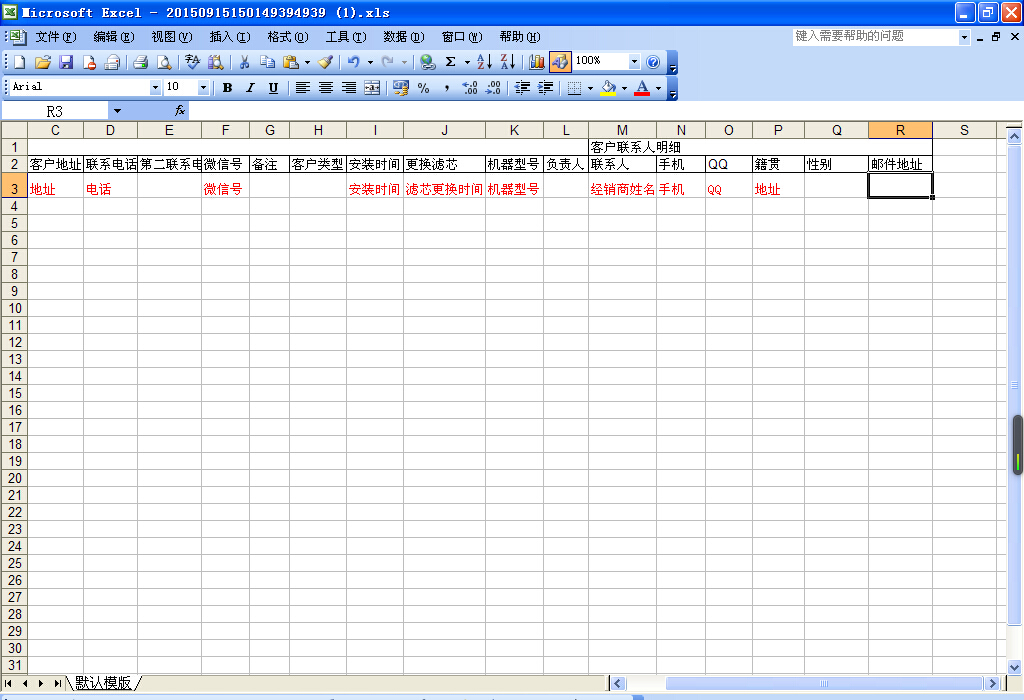
Task: Sort ascending with the A-Z icon
Action: 484,62
